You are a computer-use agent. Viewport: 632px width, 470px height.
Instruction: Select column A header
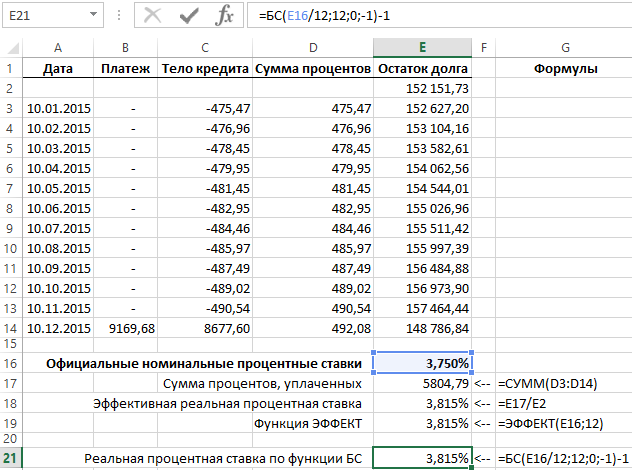(58, 48)
